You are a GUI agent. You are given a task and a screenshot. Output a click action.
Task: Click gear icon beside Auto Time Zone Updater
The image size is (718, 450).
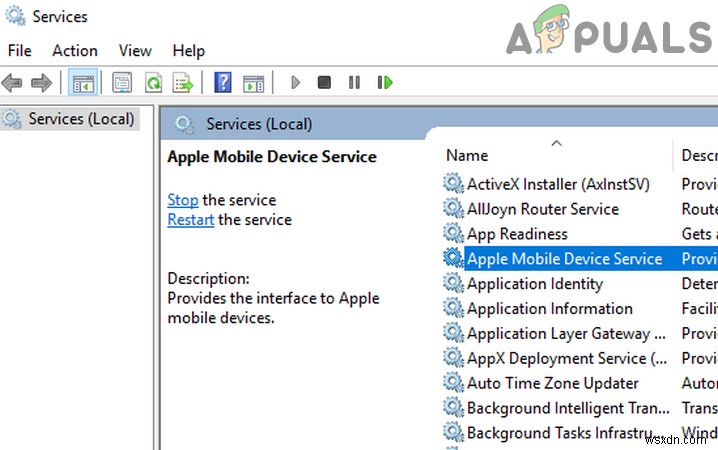point(453,382)
